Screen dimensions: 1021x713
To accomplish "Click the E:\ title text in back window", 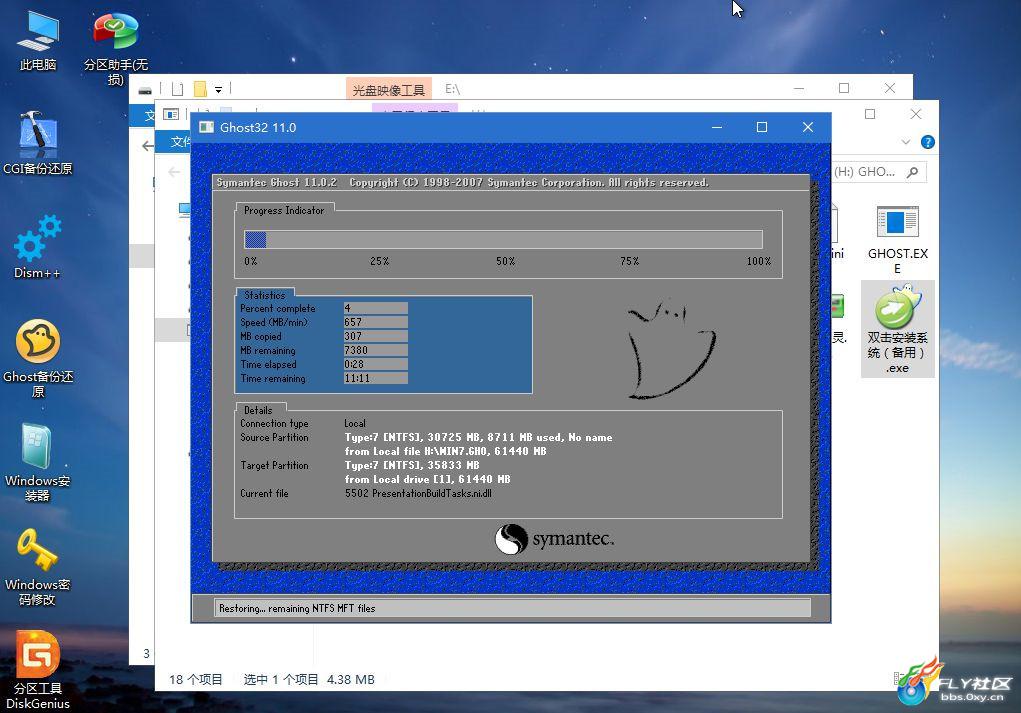I will [x=453, y=89].
